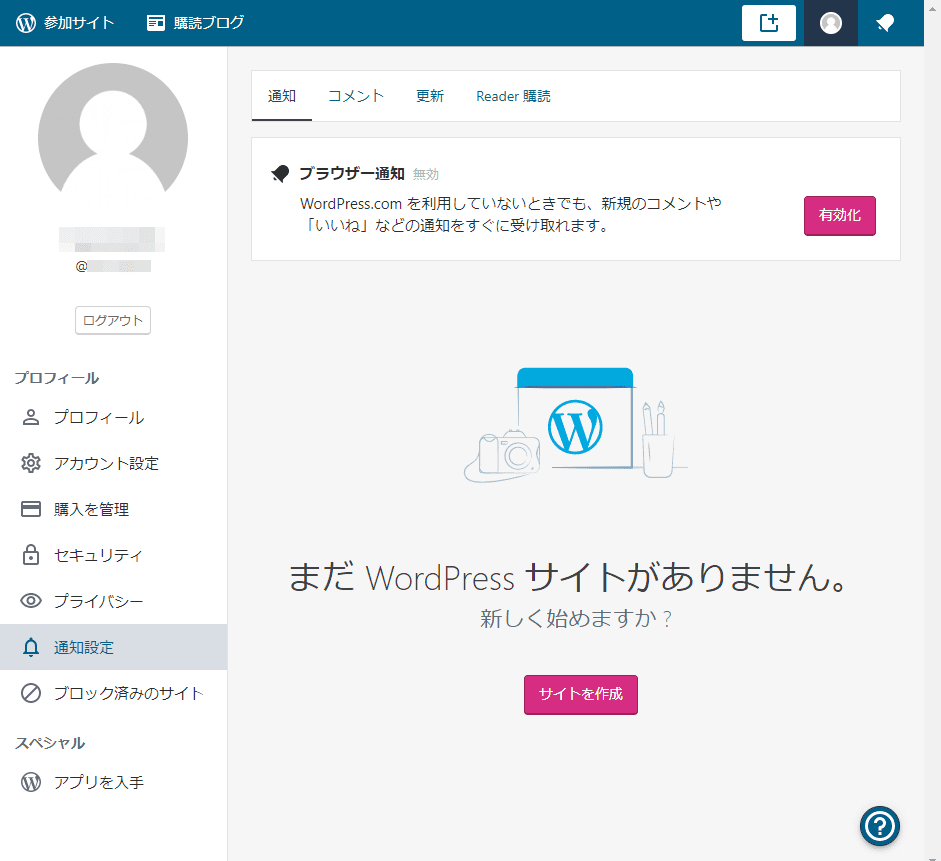Switch to the 通知 tab
941x861 pixels.
[x=281, y=96]
